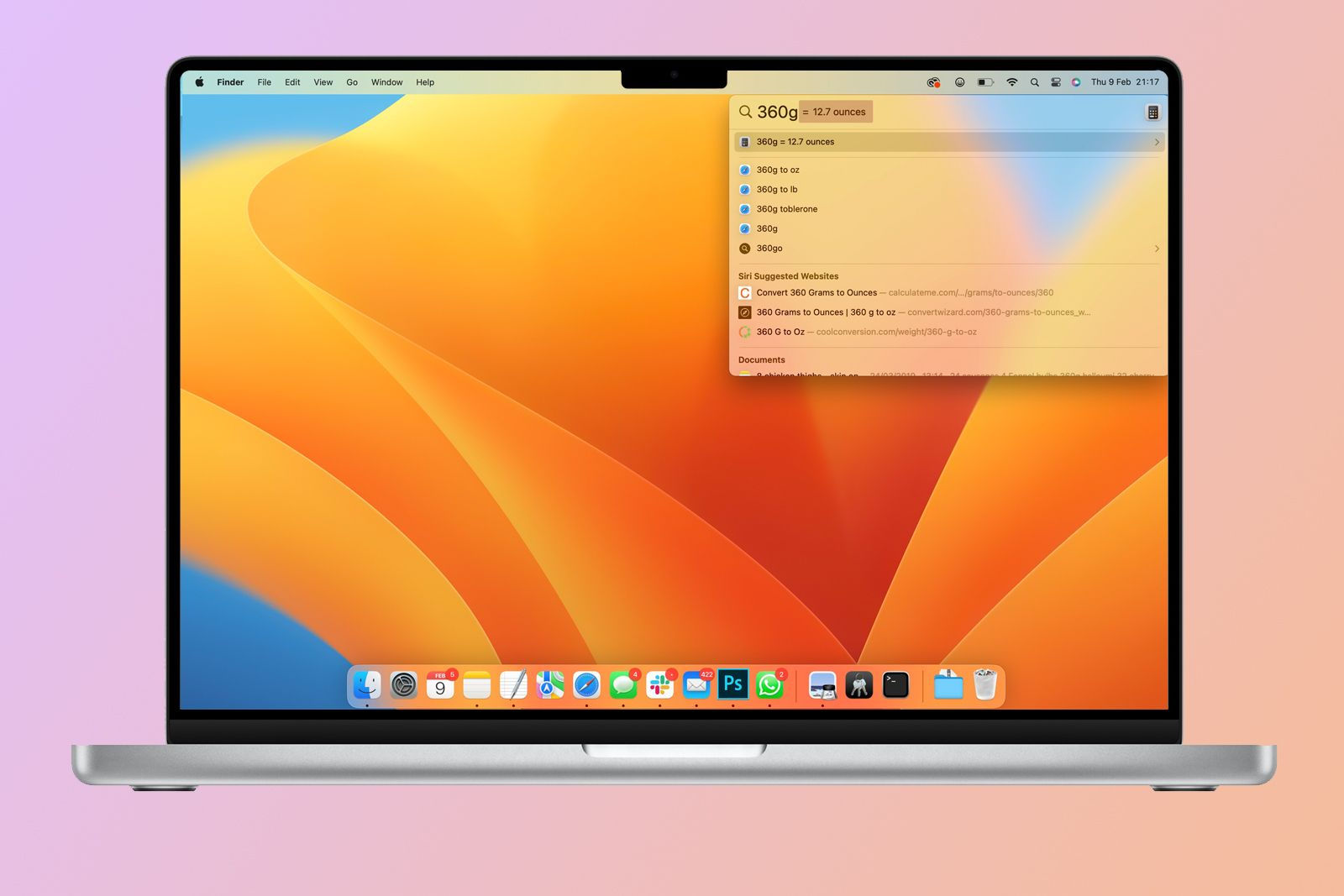The width and height of the screenshot is (1344, 896).
Task: Open the Go menu
Action: click(352, 82)
